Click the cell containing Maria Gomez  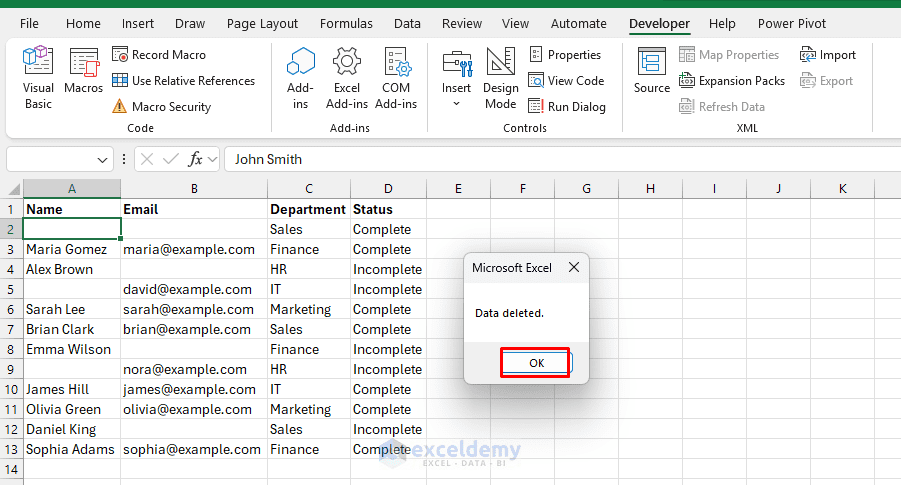[x=72, y=249]
